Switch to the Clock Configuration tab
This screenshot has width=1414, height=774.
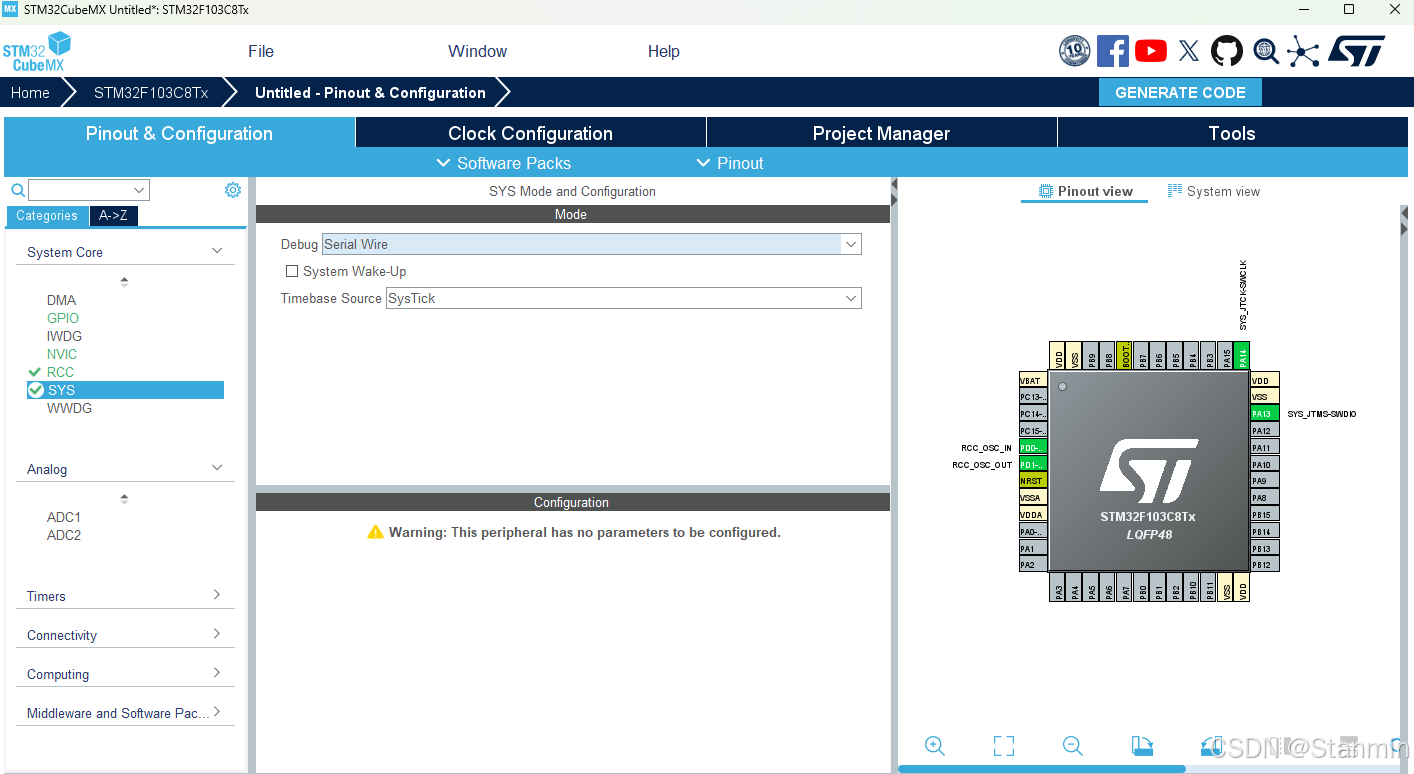(530, 133)
